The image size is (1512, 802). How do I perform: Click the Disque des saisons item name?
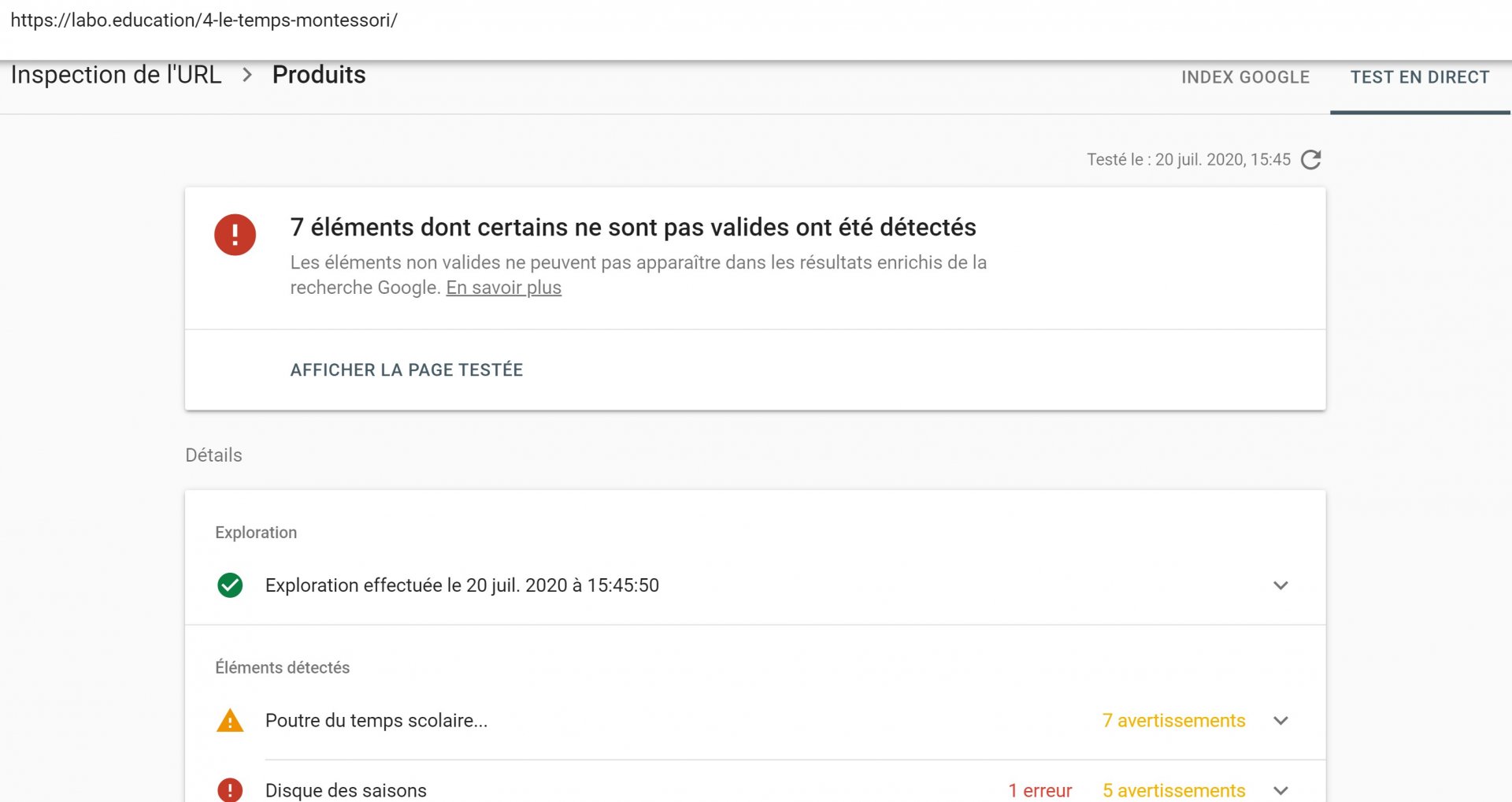[346, 790]
